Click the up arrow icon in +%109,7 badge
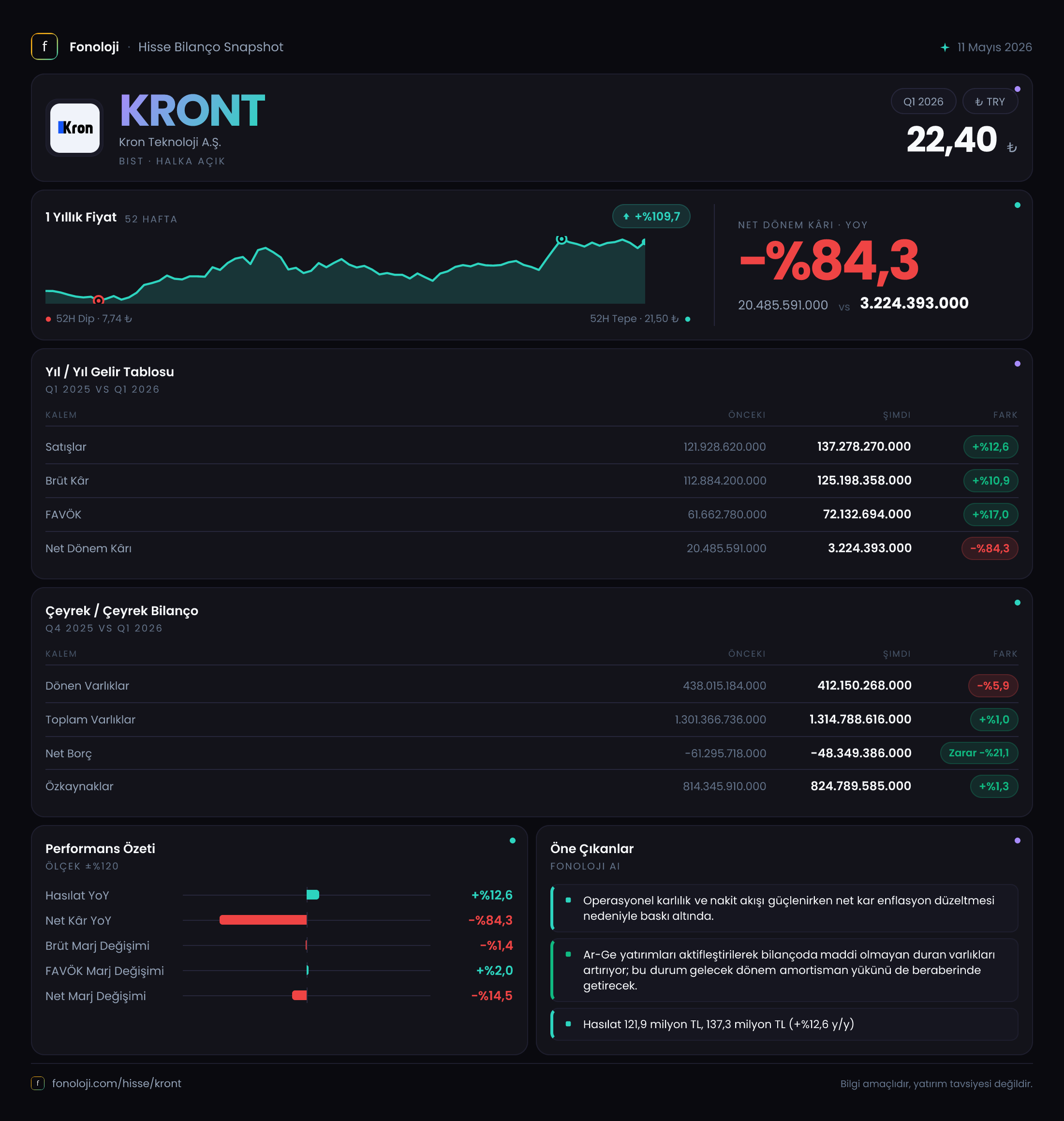The height and width of the screenshot is (1121, 1064). click(626, 217)
